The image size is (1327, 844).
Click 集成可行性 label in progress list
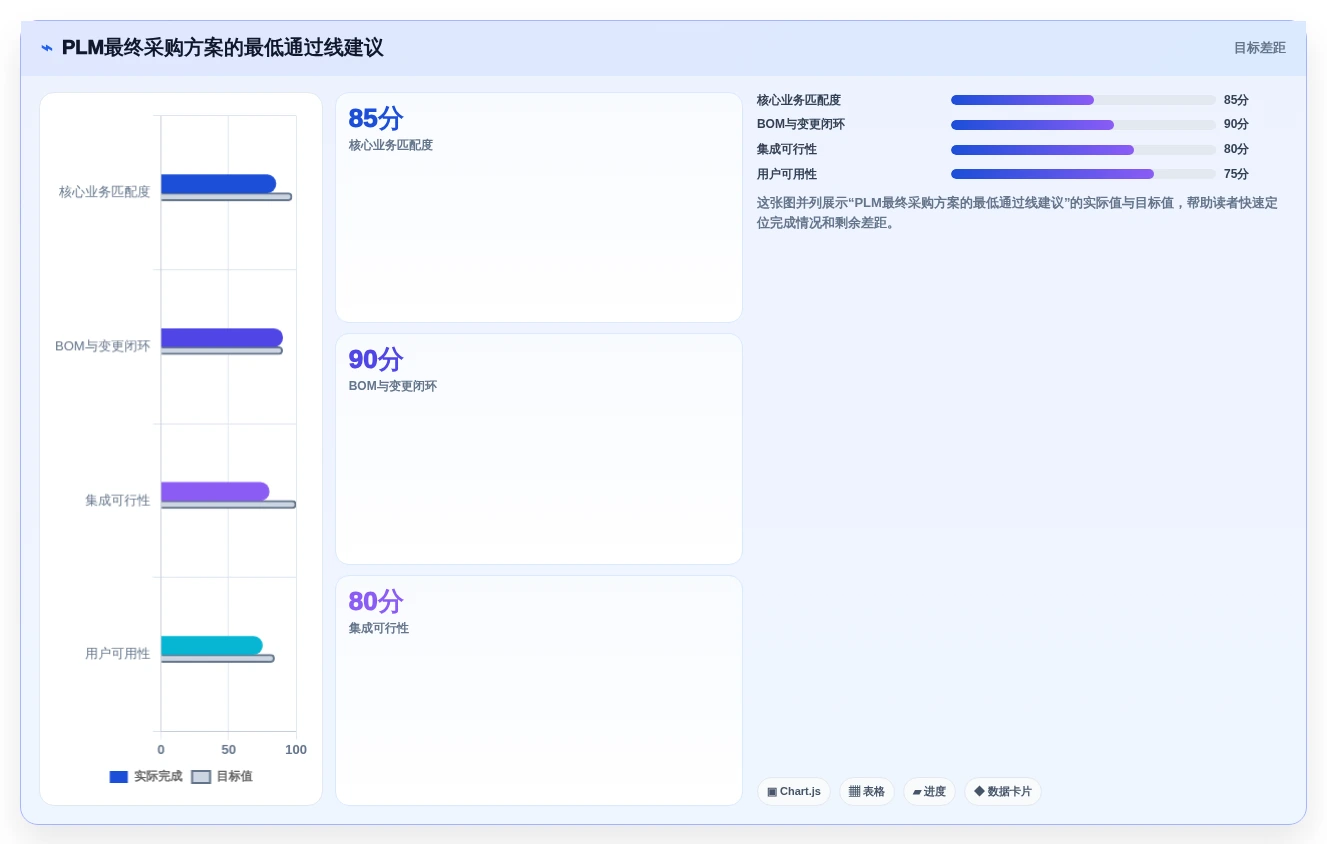(787, 150)
